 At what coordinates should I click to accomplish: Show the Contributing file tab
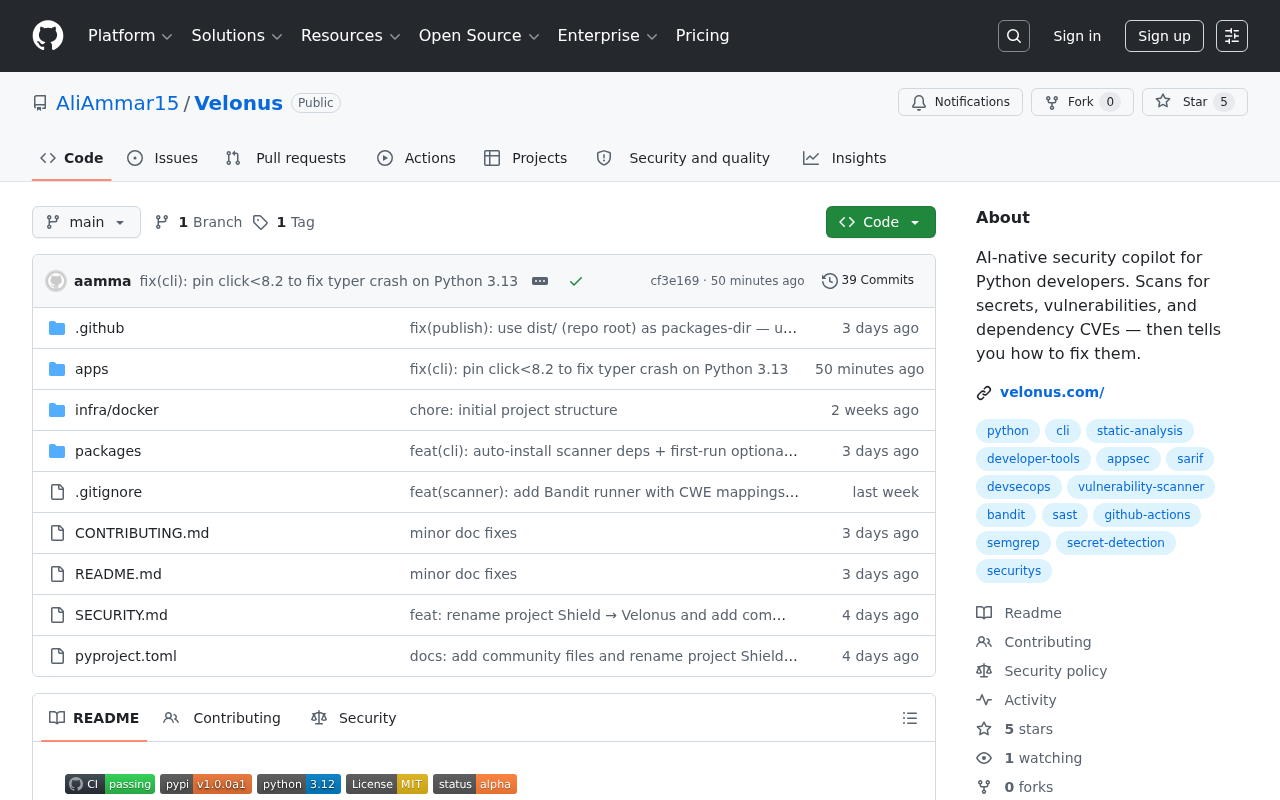[x=222, y=718]
